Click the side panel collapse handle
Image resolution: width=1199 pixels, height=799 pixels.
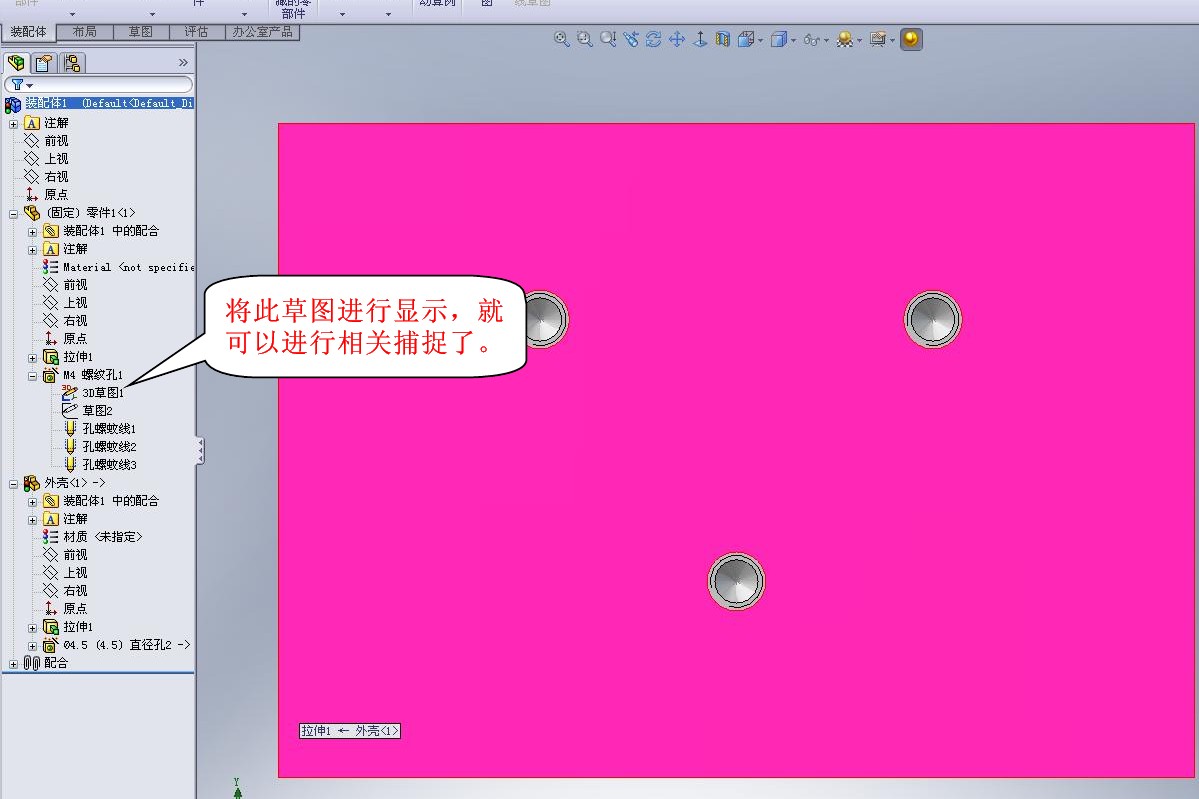click(x=200, y=450)
